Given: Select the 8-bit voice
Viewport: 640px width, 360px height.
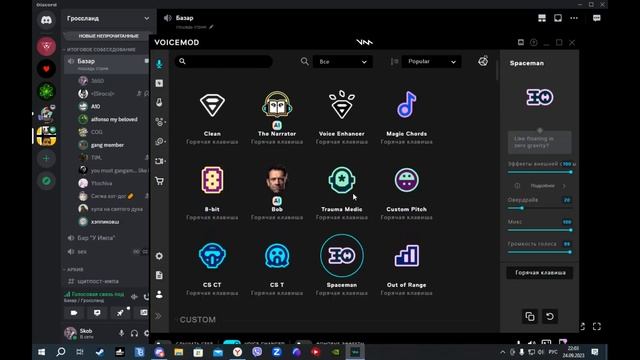Looking at the screenshot, I should tap(212, 180).
